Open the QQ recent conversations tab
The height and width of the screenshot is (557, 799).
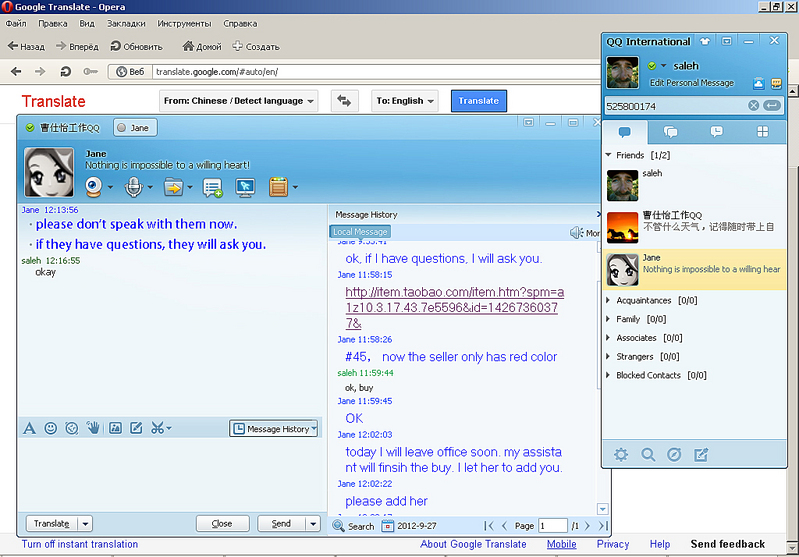716,132
